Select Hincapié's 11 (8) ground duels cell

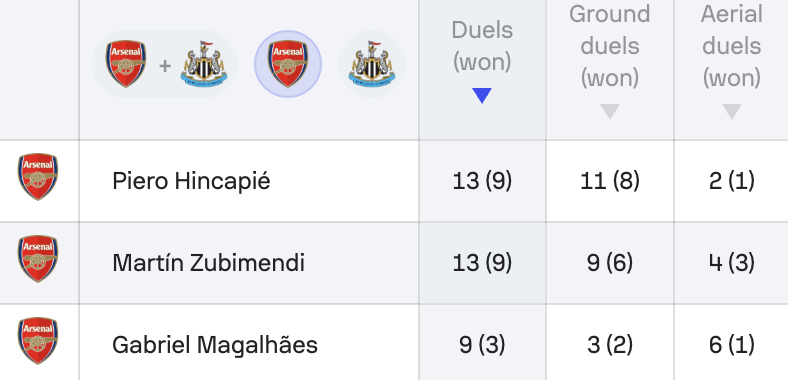coord(610,181)
